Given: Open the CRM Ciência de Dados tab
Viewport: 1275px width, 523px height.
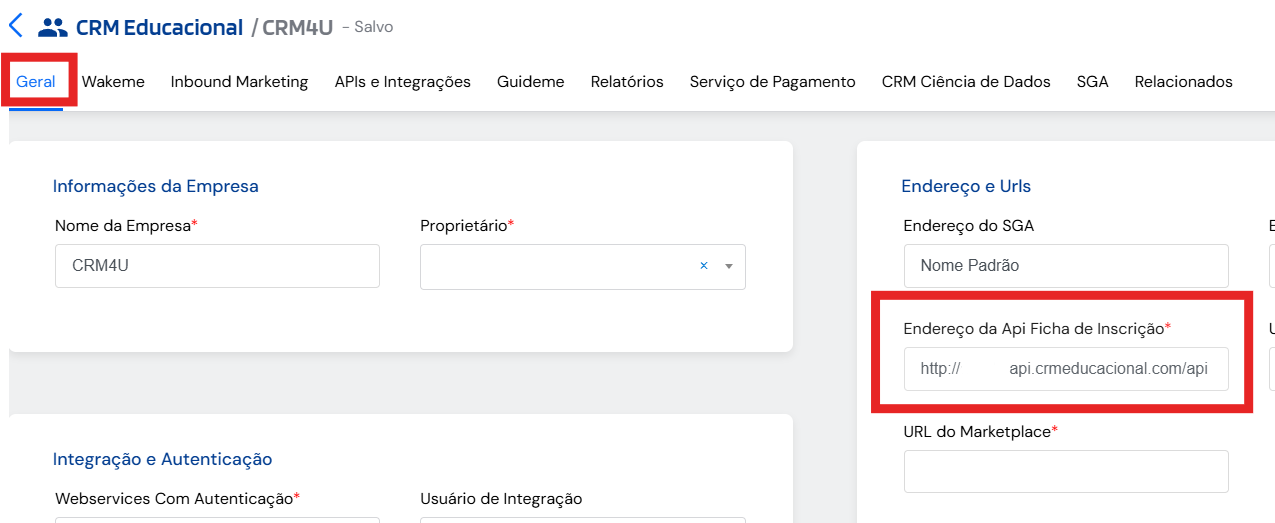Looking at the screenshot, I should (966, 82).
